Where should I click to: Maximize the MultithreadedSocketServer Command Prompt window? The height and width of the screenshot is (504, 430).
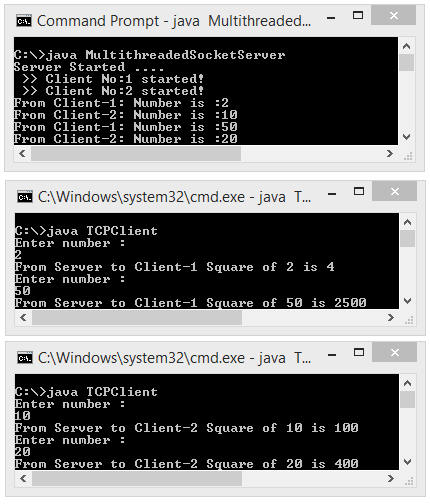coord(358,15)
